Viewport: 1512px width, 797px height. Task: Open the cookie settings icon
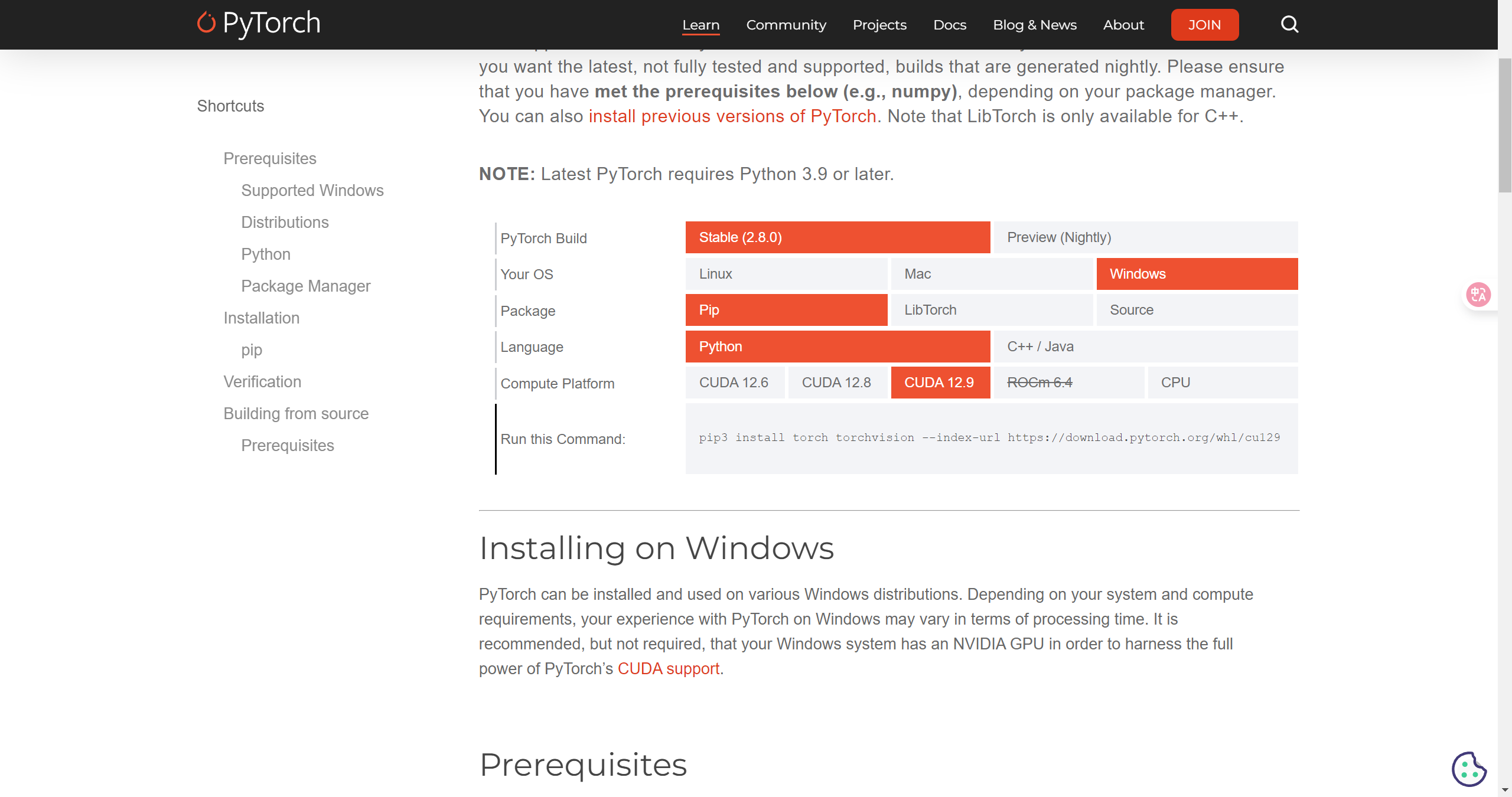1468,769
